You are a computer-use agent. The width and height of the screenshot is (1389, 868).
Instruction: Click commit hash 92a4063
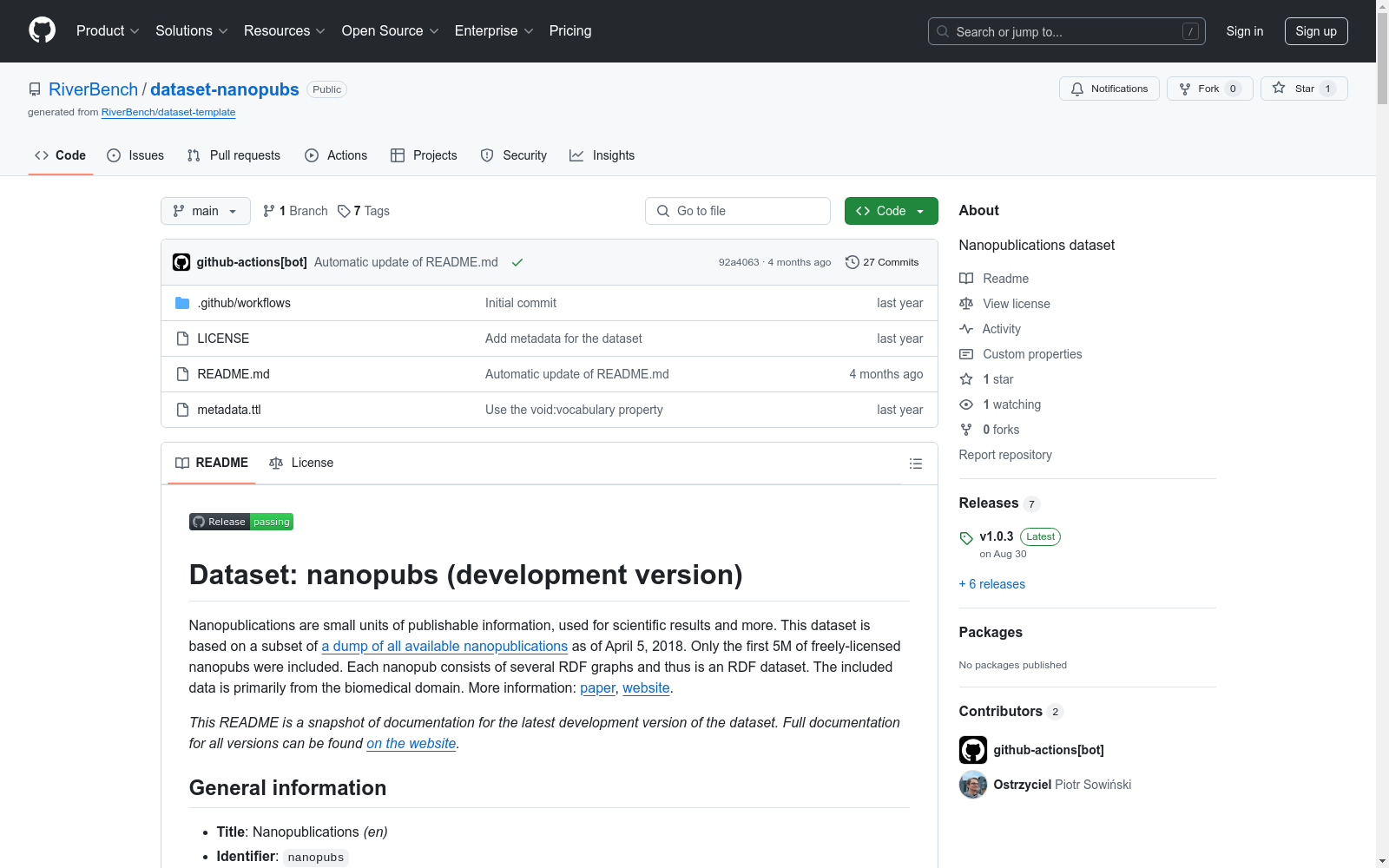739,262
